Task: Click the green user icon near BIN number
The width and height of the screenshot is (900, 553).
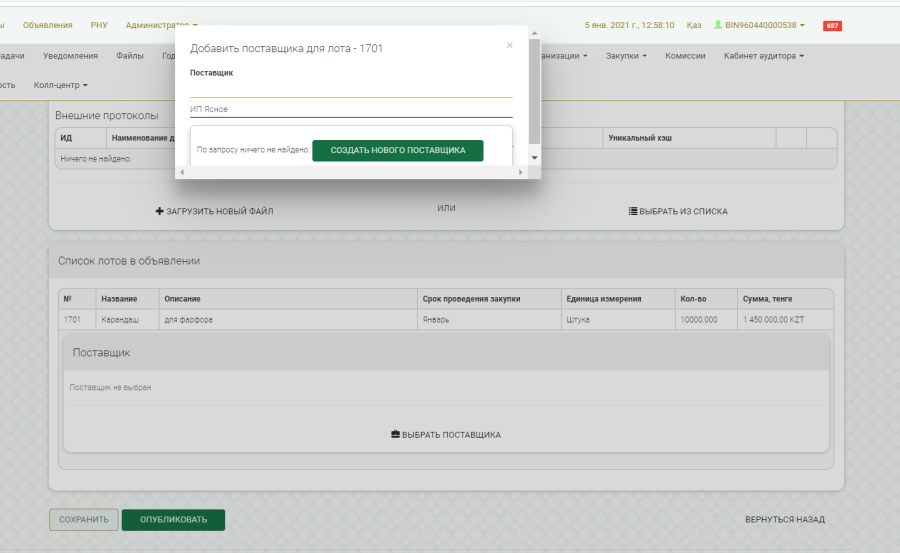Action: point(717,25)
